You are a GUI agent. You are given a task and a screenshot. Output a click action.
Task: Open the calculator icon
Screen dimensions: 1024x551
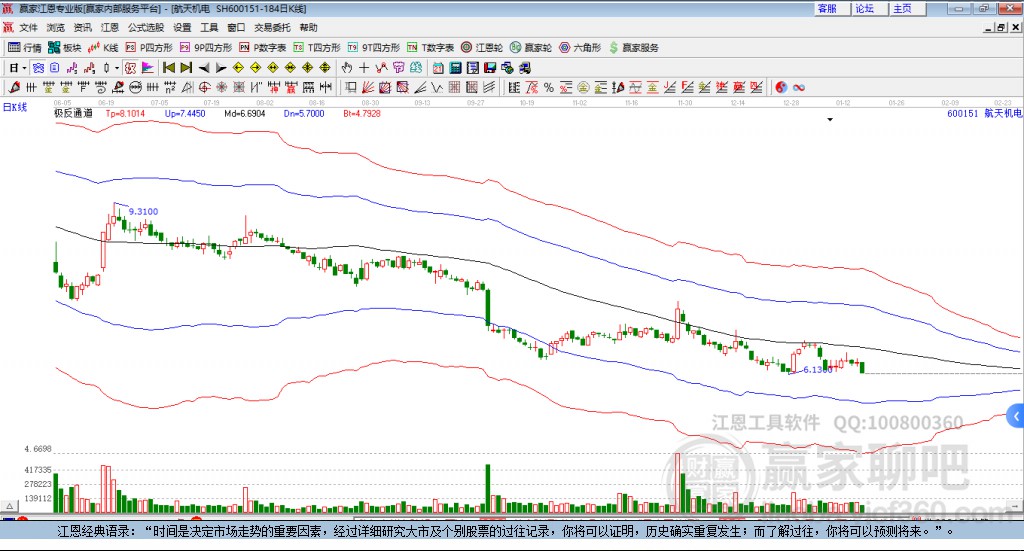click(x=456, y=68)
